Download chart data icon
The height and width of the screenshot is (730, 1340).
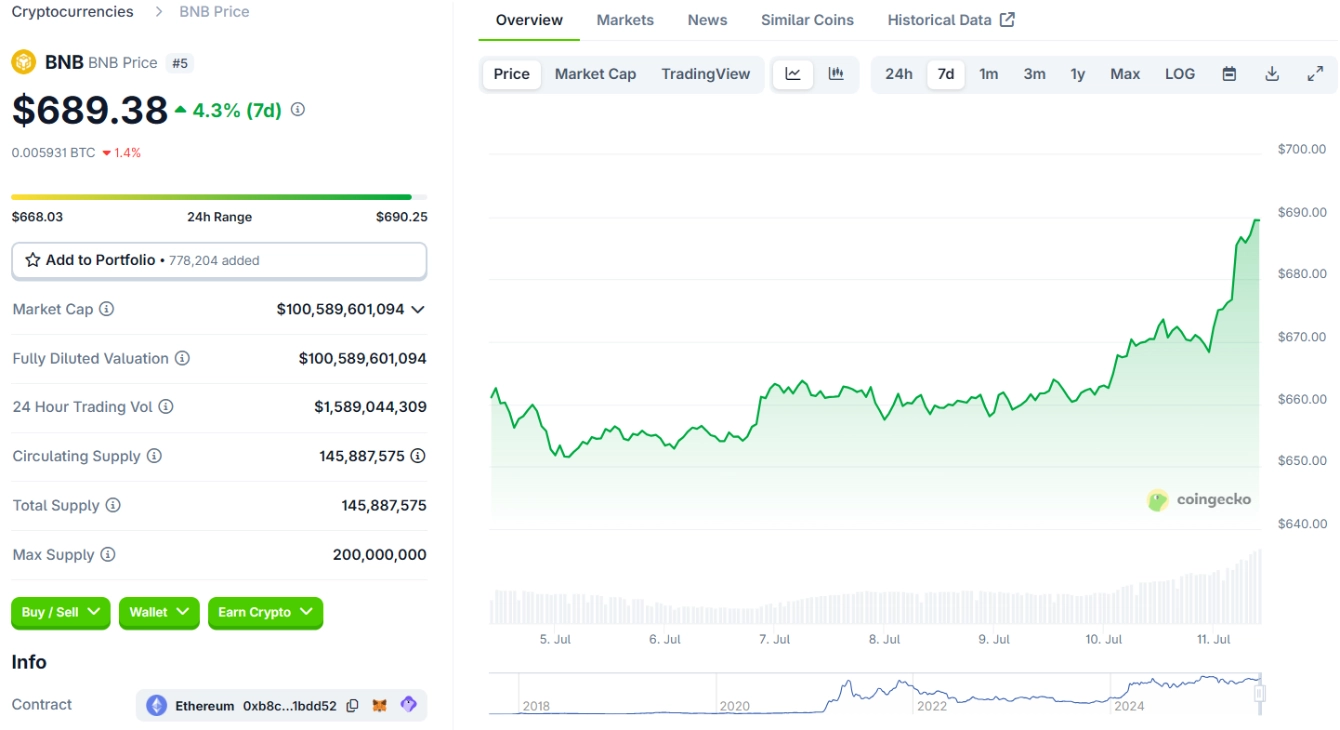click(x=1272, y=74)
